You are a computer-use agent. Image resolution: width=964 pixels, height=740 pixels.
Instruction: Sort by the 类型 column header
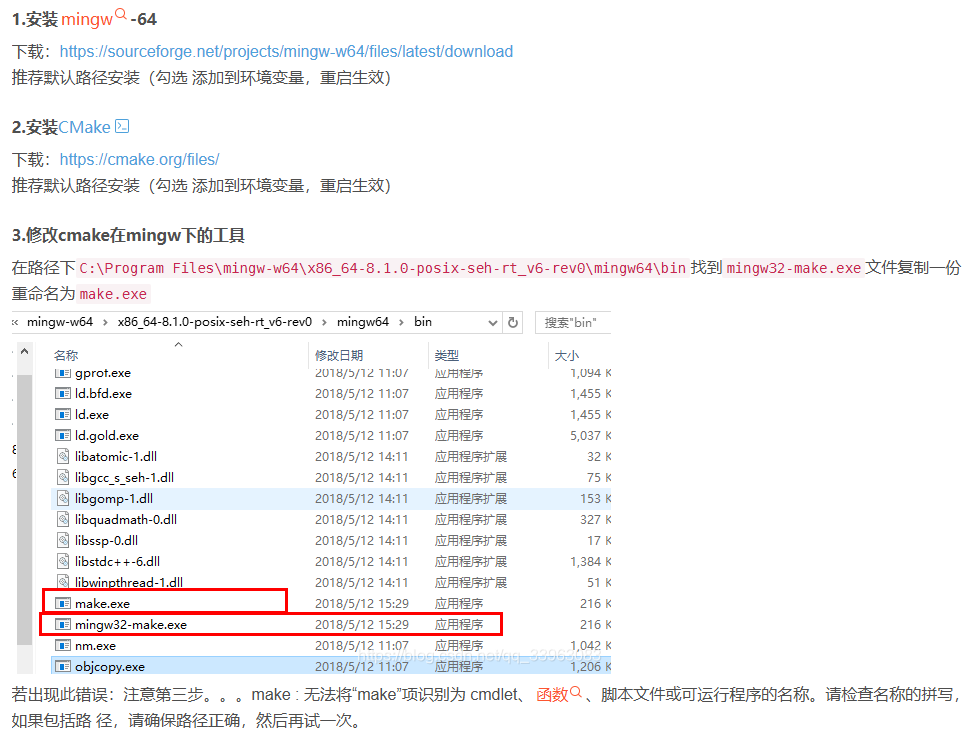[446, 355]
